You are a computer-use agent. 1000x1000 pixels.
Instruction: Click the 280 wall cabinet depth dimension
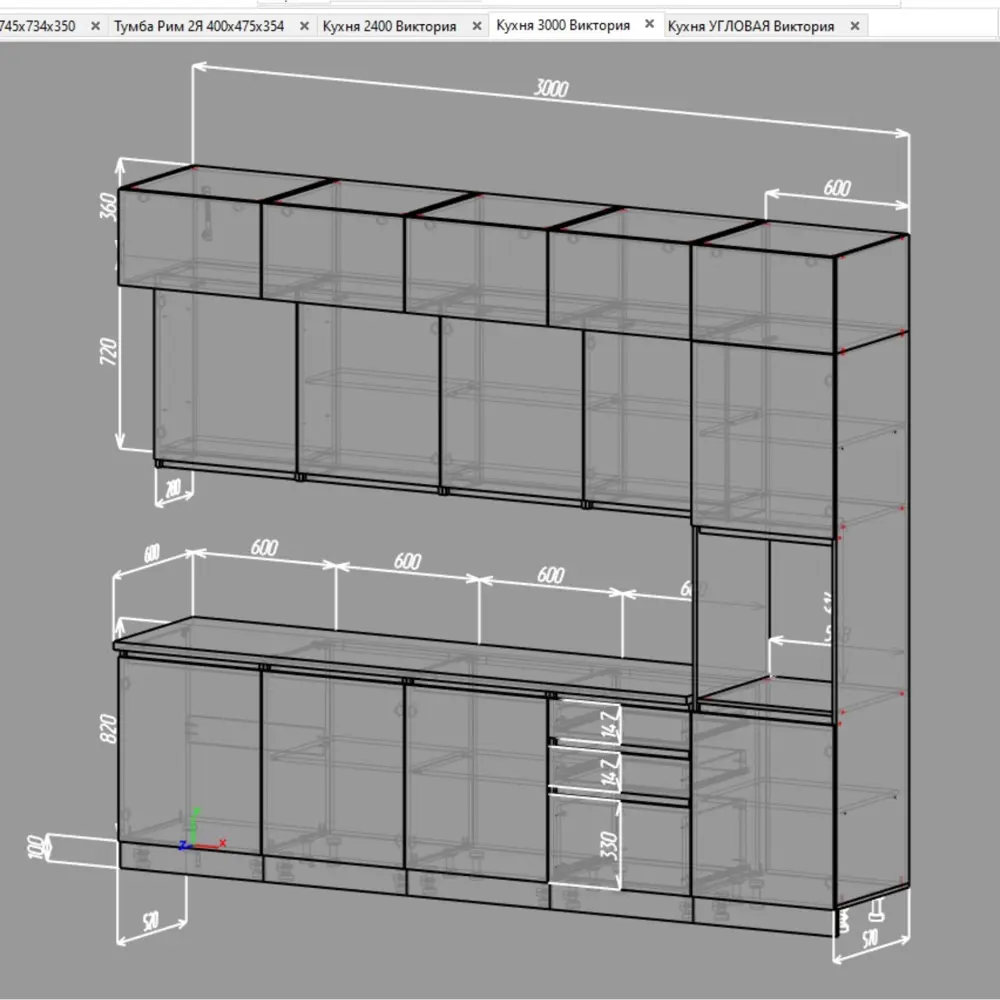172,488
